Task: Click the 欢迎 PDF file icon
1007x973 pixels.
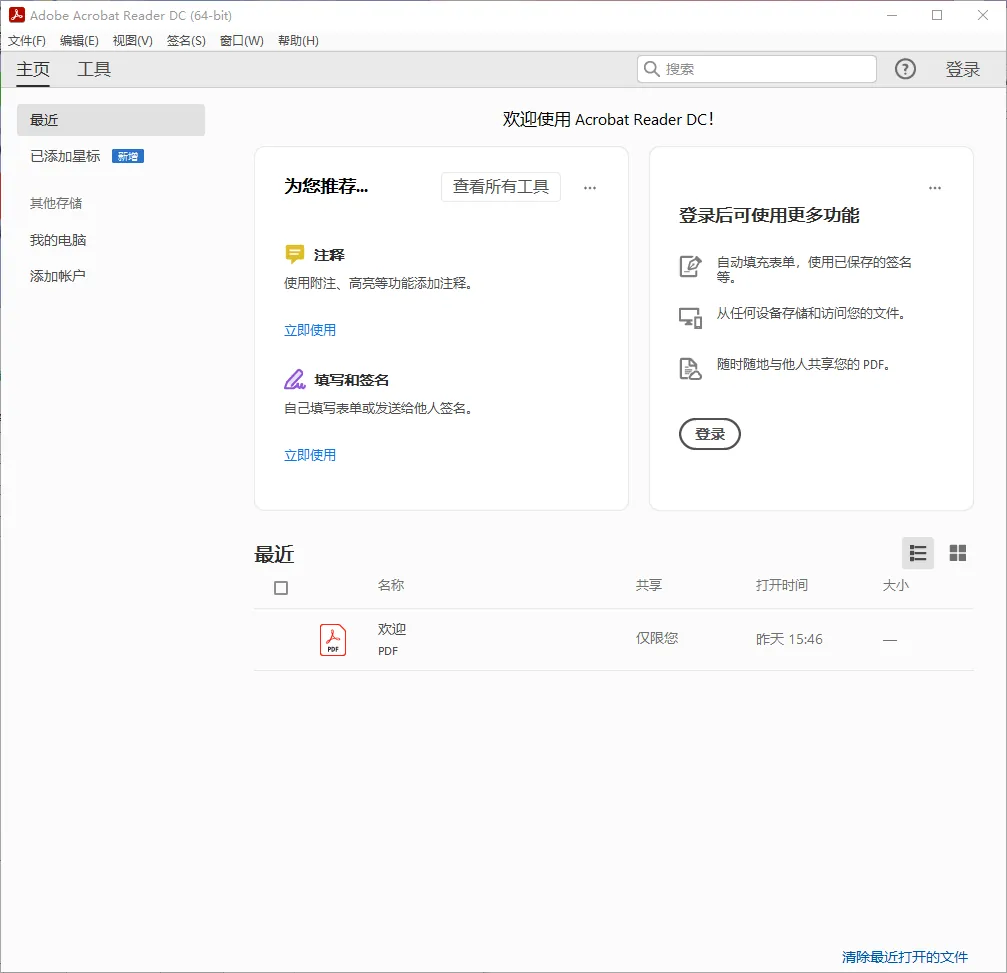Action: click(333, 640)
